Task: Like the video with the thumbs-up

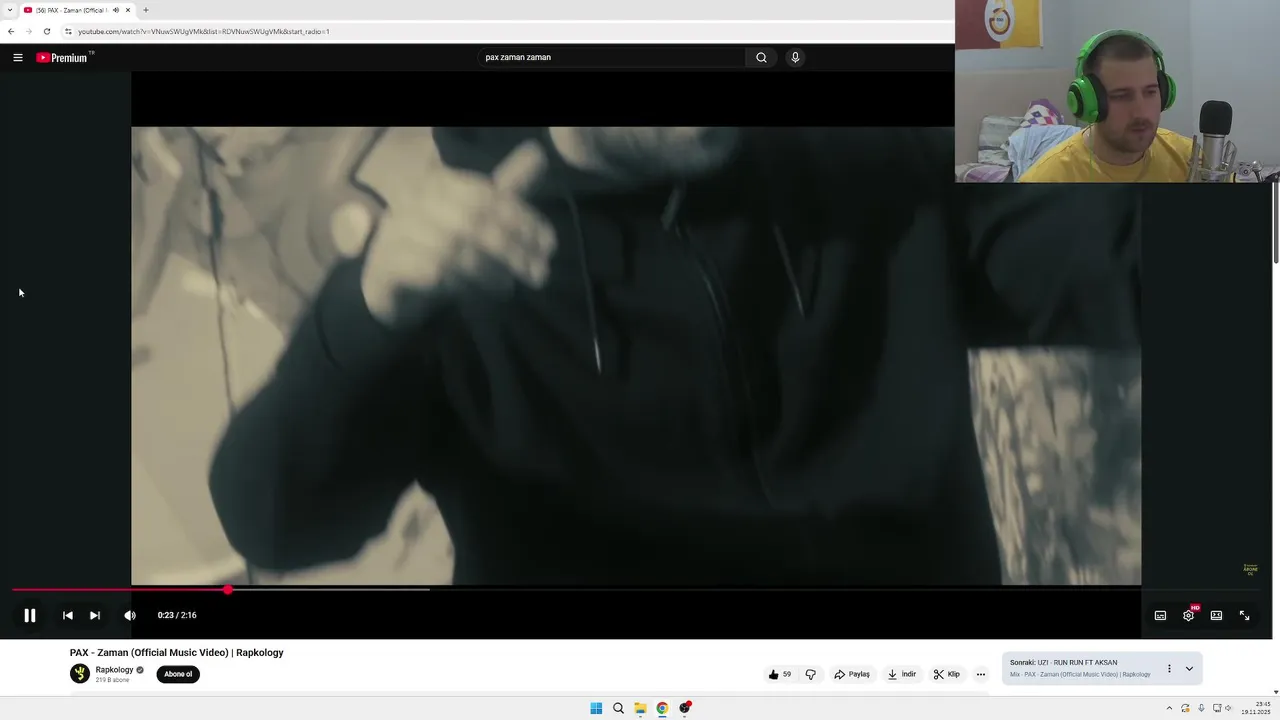Action: click(x=779, y=674)
